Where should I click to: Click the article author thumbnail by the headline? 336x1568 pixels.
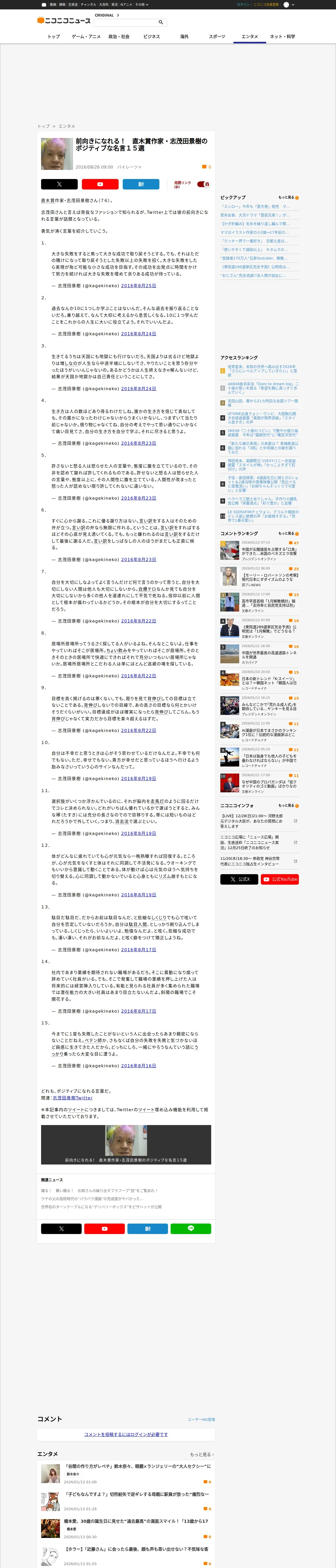[57, 153]
